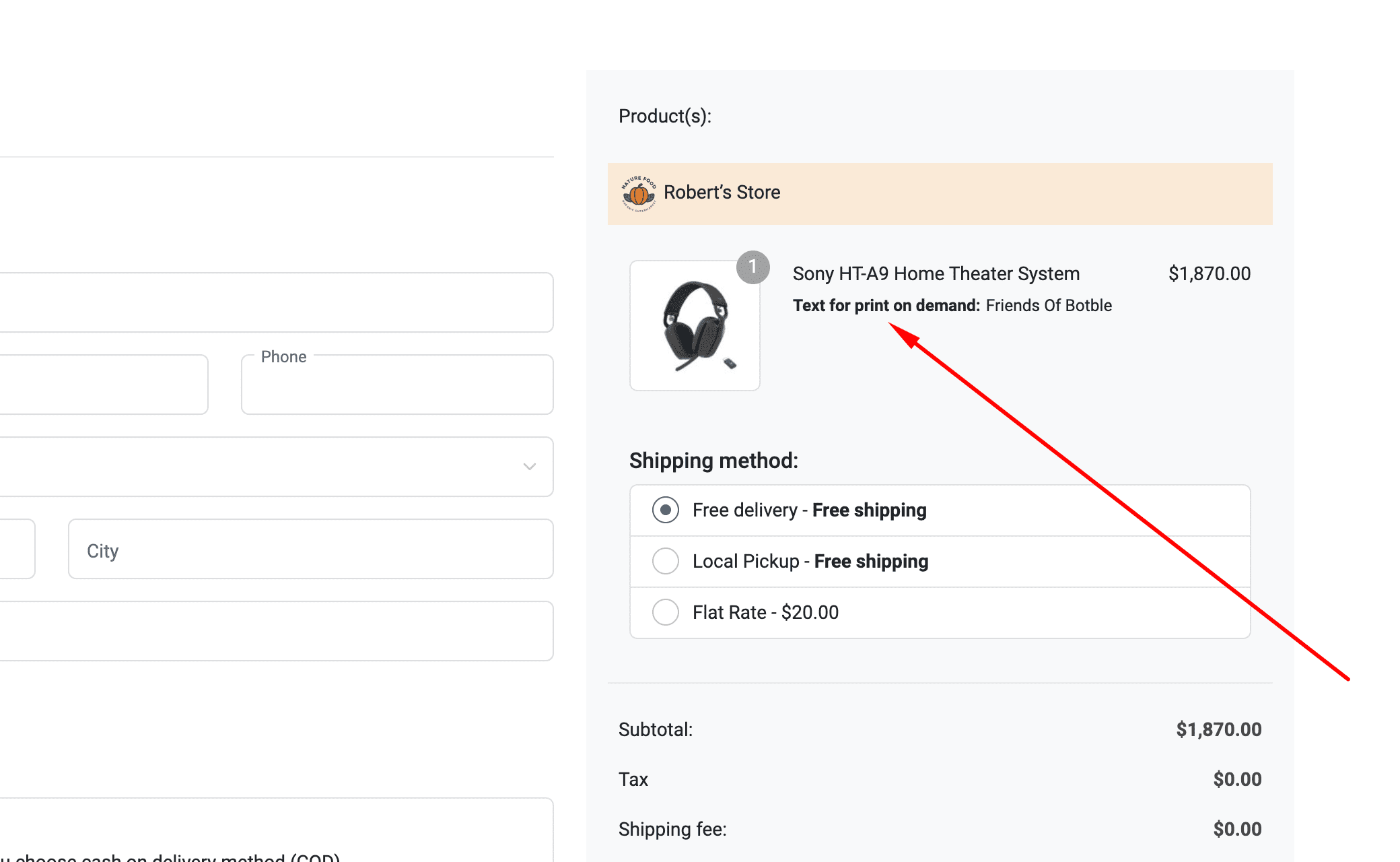Screen dimensions: 1400x862
Task: Choose Local Pickup shipping method
Action: point(665,561)
